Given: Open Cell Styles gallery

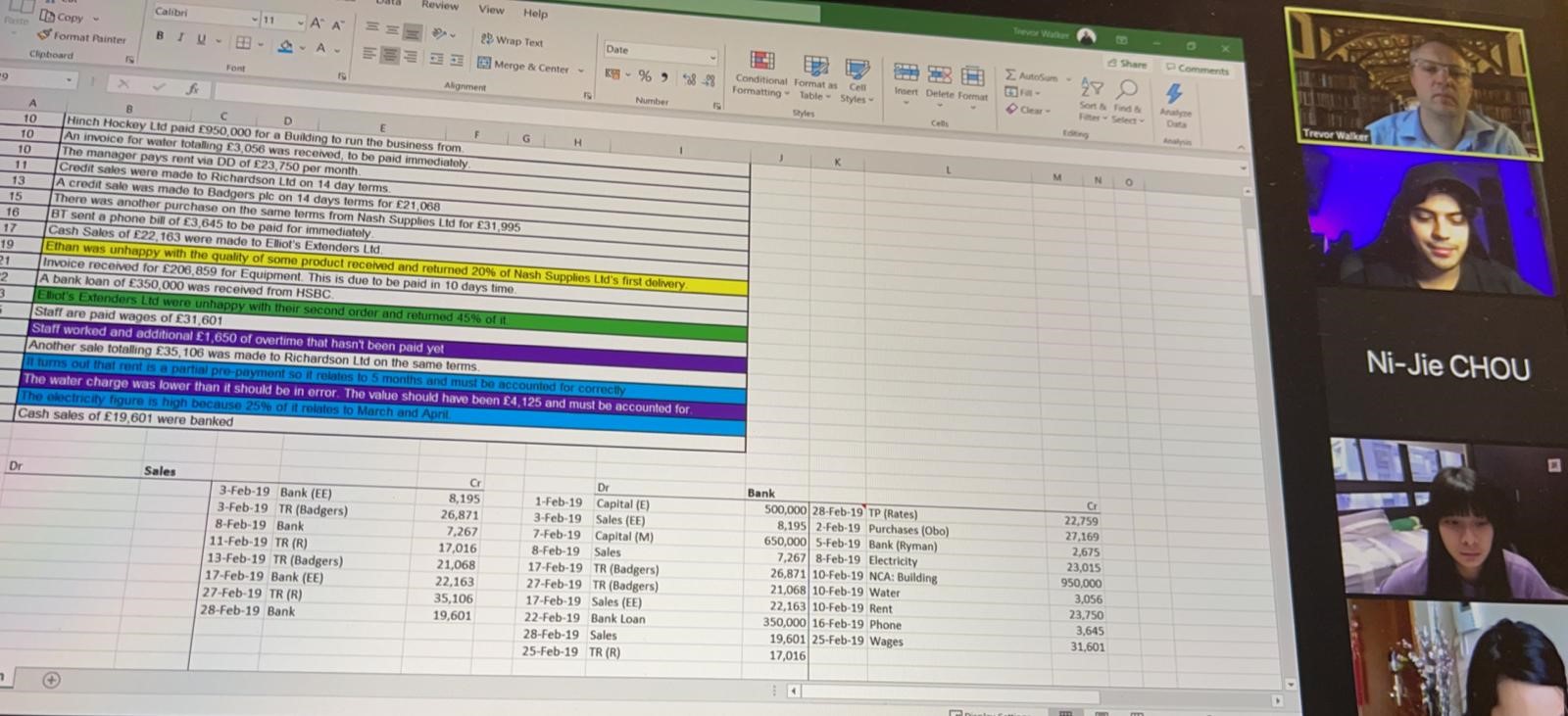Looking at the screenshot, I should [x=857, y=82].
